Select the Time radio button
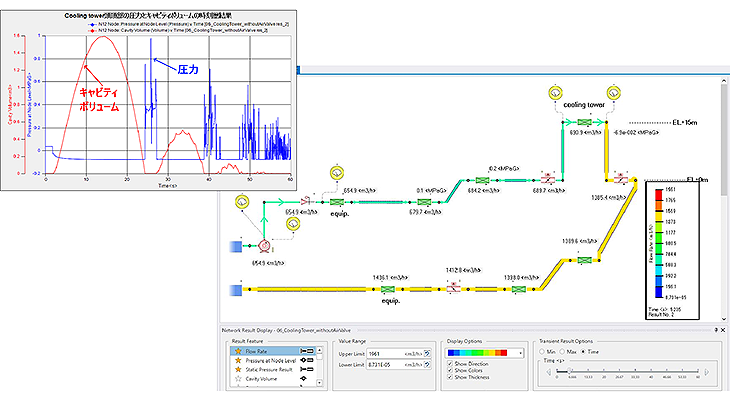 click(x=583, y=352)
